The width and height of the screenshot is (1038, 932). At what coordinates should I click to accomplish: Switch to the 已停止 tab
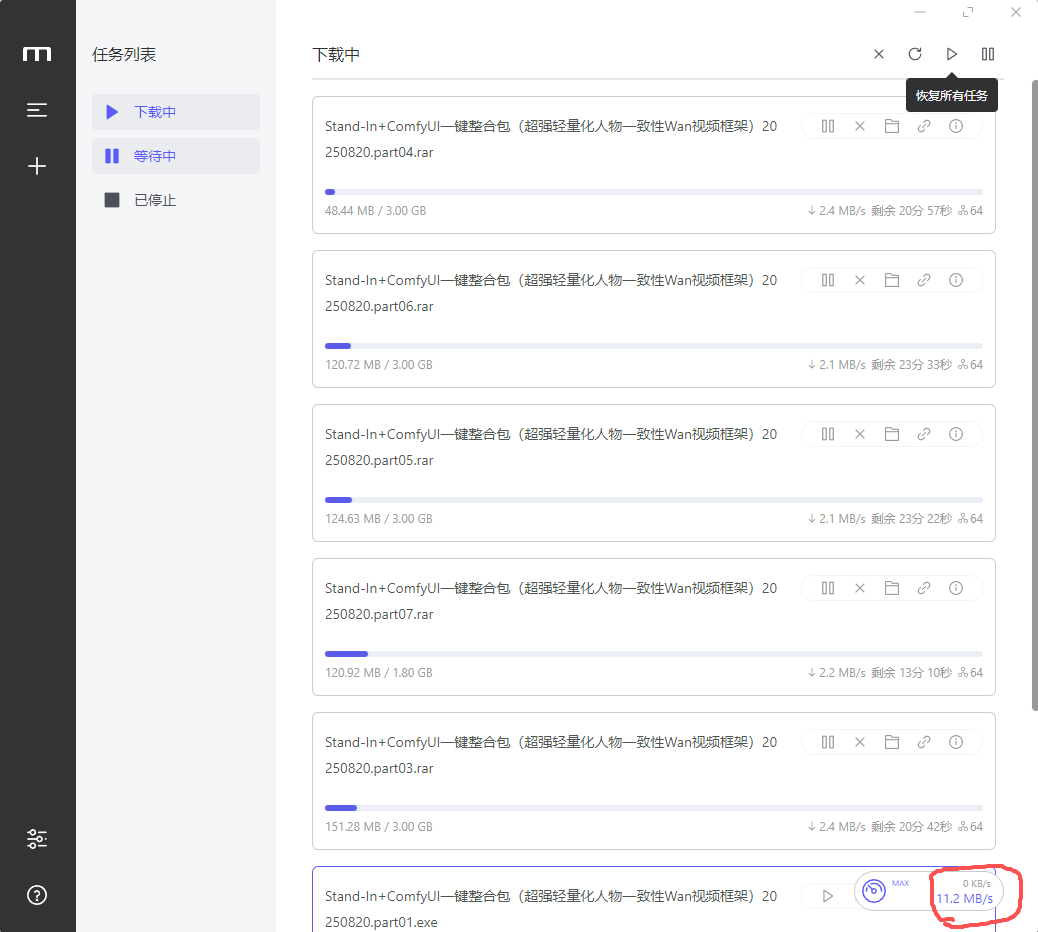175,200
